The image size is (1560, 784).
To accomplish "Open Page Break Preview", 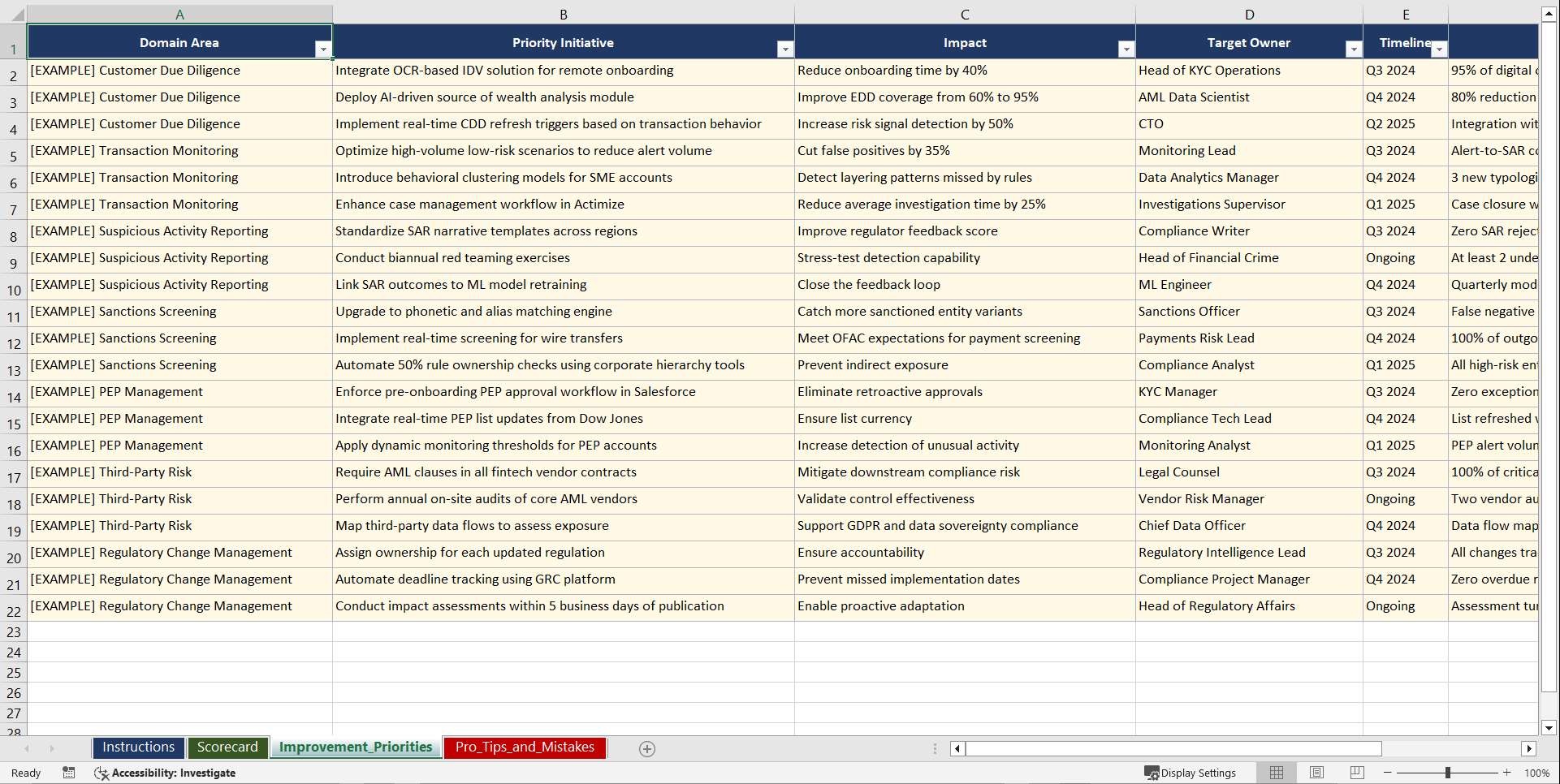I will pos(1356,773).
